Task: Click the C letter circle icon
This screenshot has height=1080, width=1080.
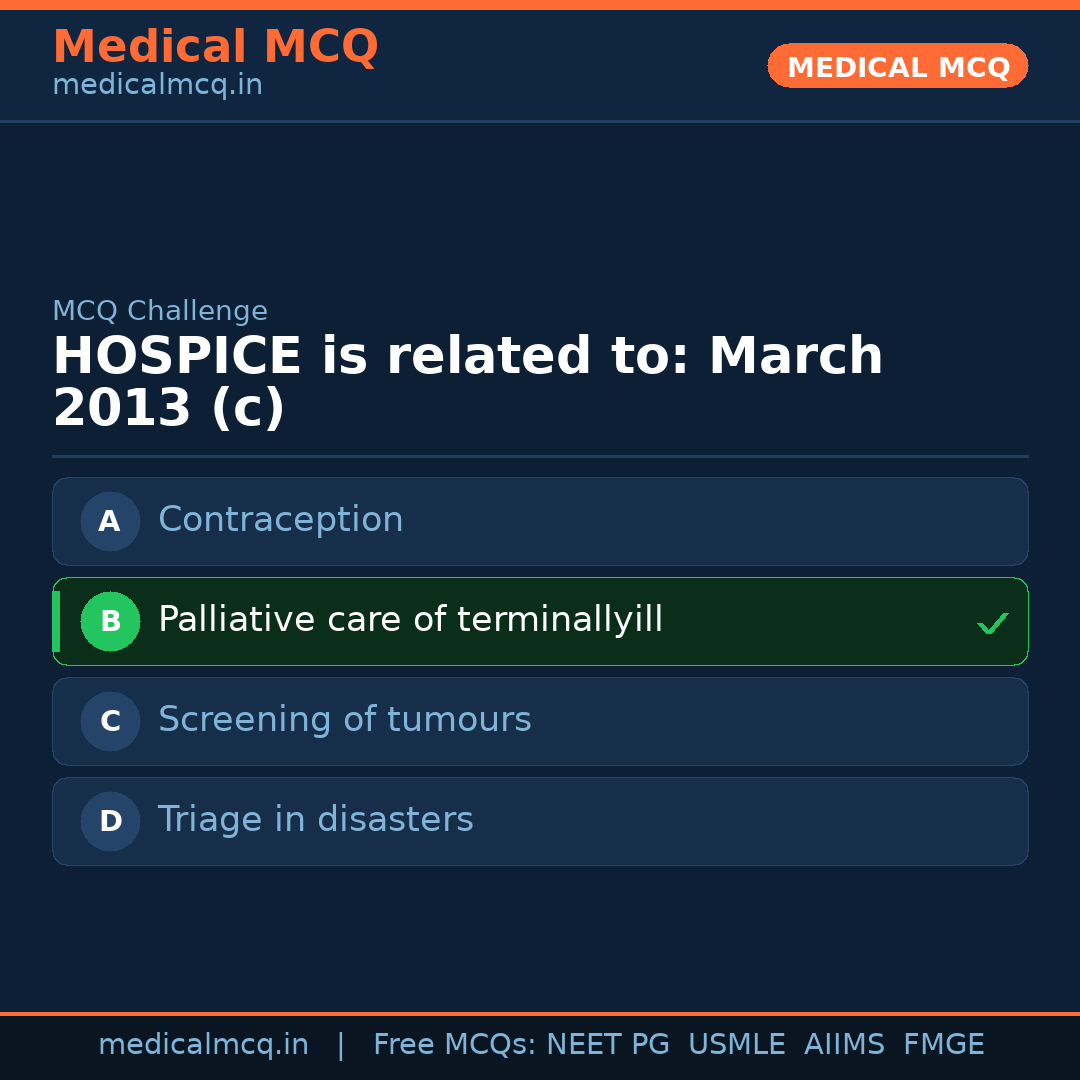Action: pos(110,721)
